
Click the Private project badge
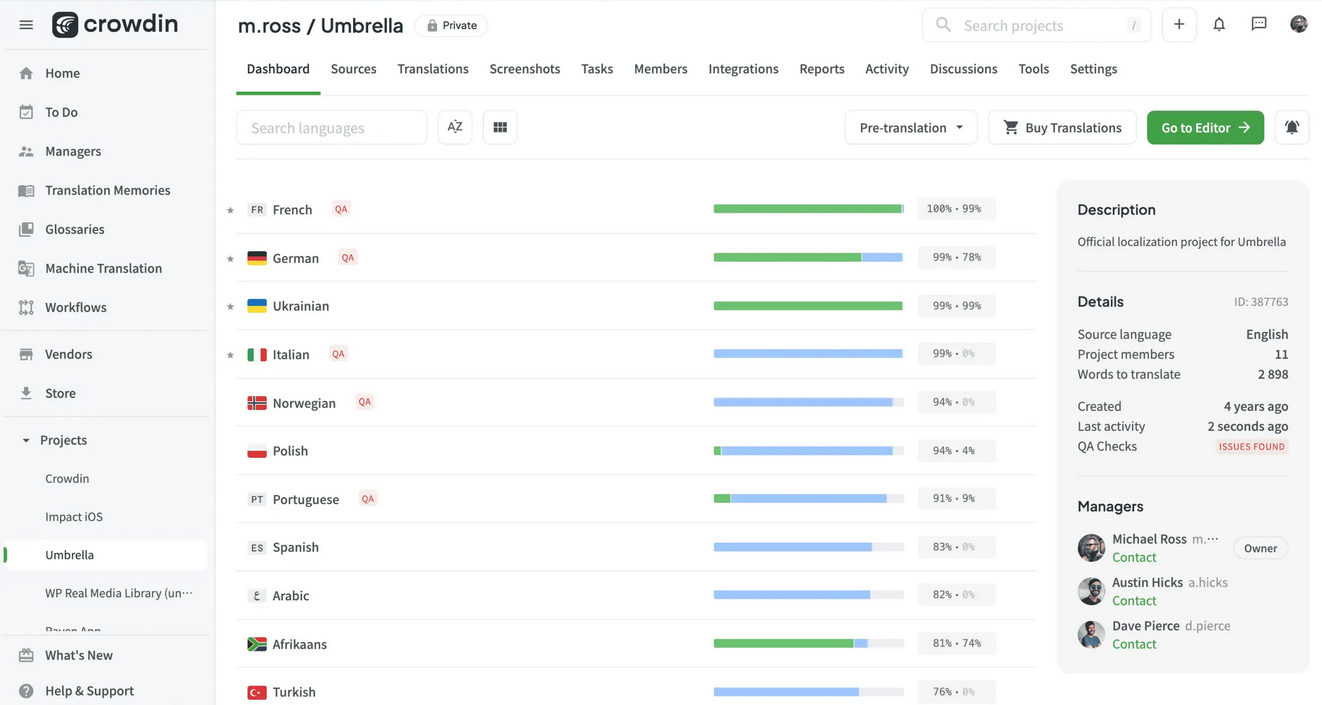tap(452, 25)
